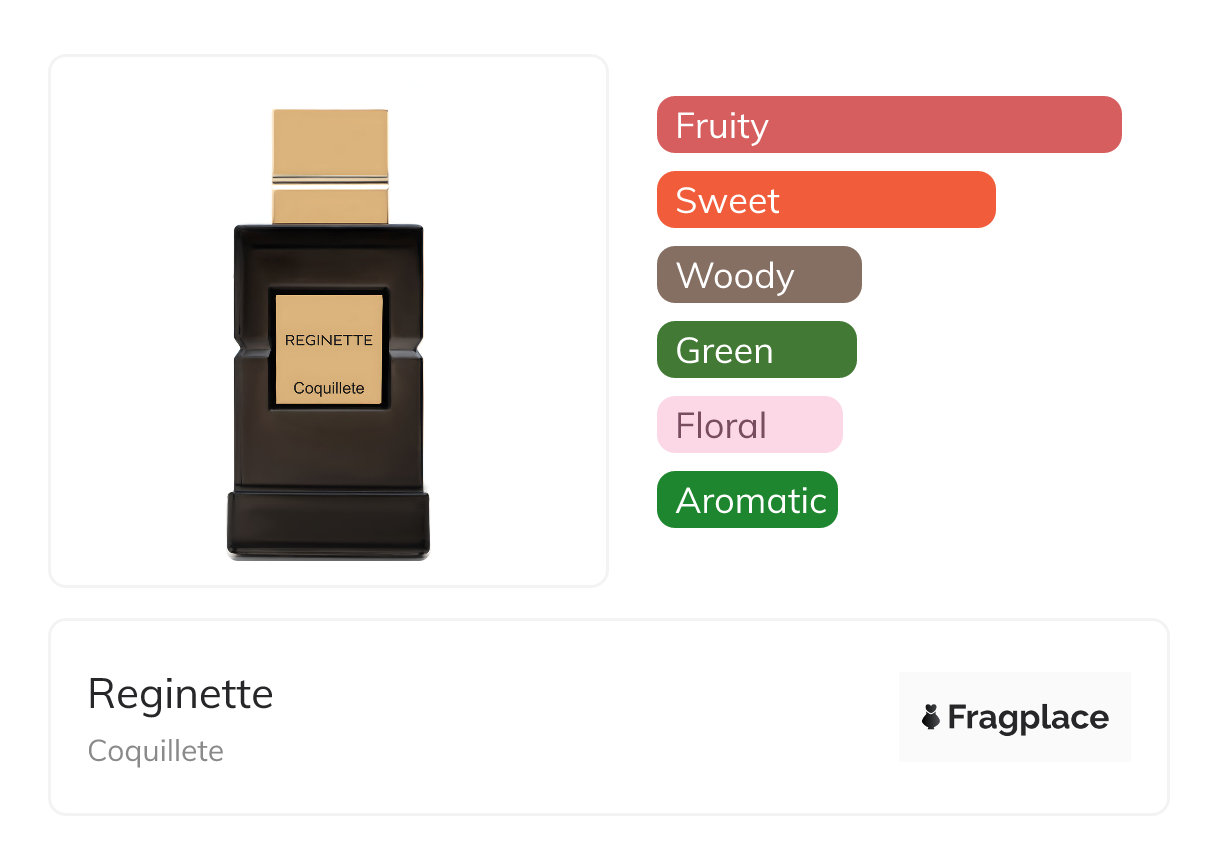Click the brown Woody accord bar

click(x=758, y=275)
